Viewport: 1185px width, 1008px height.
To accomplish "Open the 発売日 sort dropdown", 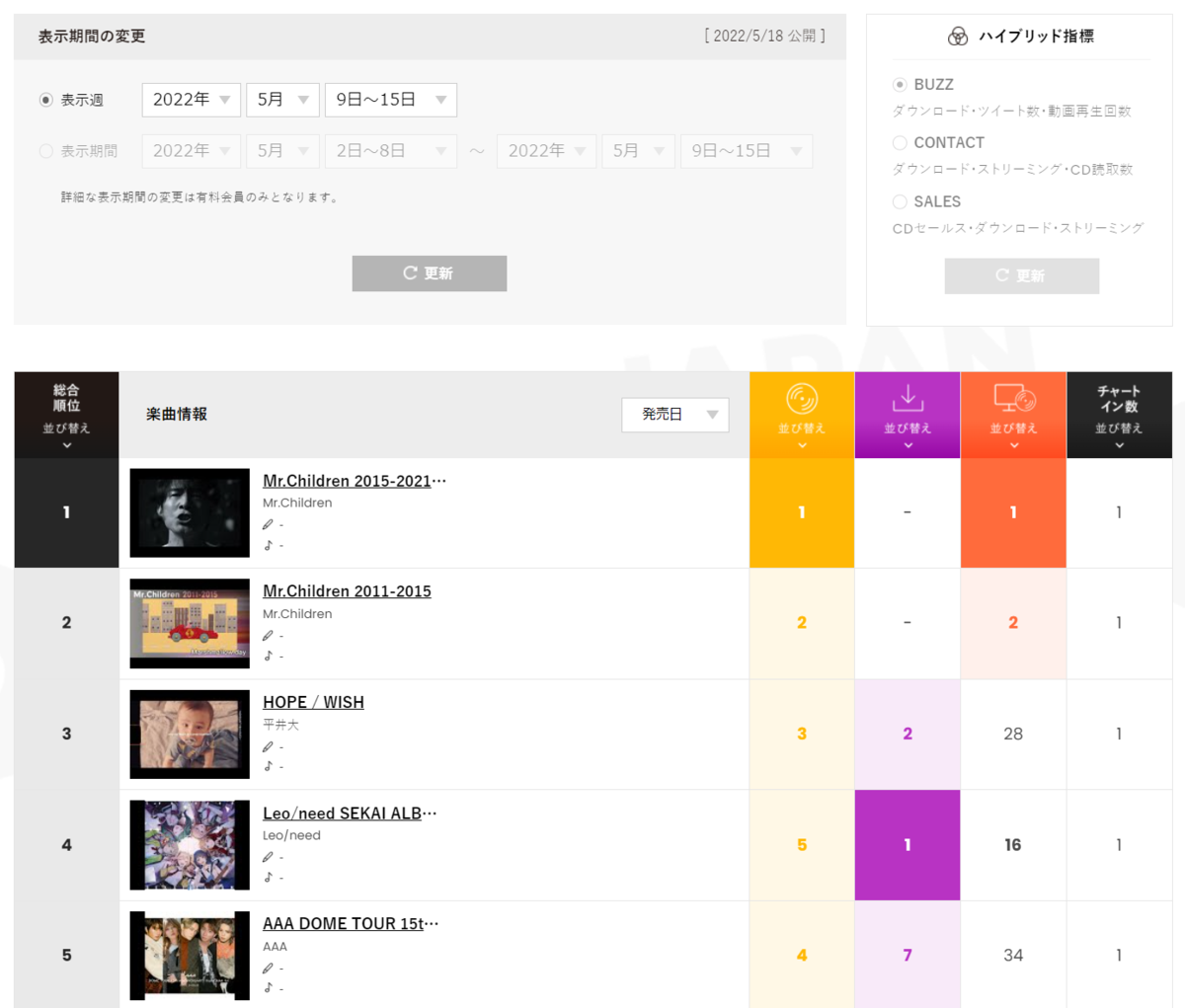I will pyautogui.click(x=675, y=415).
